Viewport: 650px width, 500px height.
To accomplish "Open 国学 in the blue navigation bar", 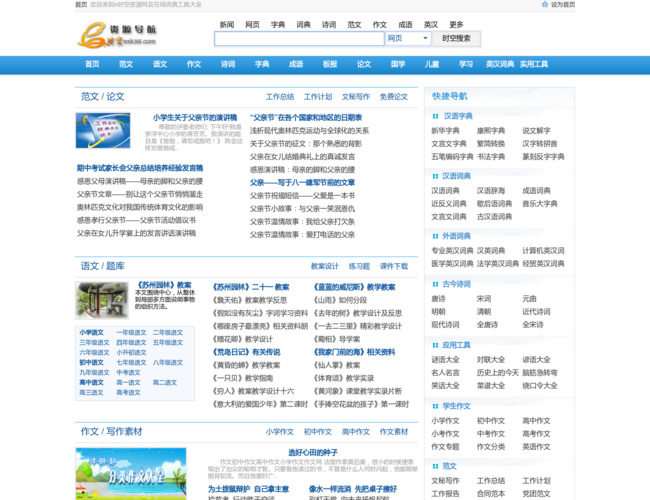I will tap(398, 64).
